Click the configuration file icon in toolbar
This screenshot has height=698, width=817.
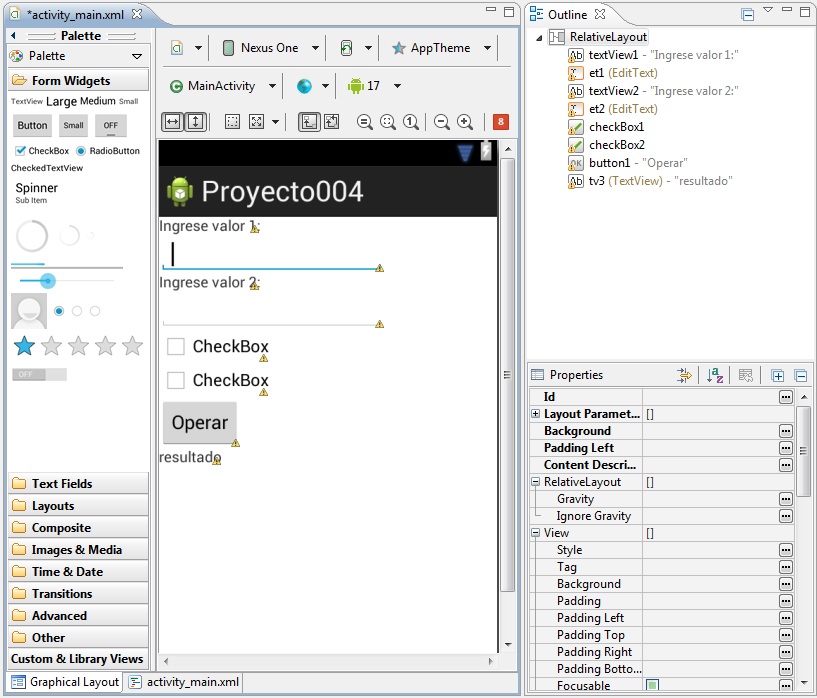(x=177, y=48)
